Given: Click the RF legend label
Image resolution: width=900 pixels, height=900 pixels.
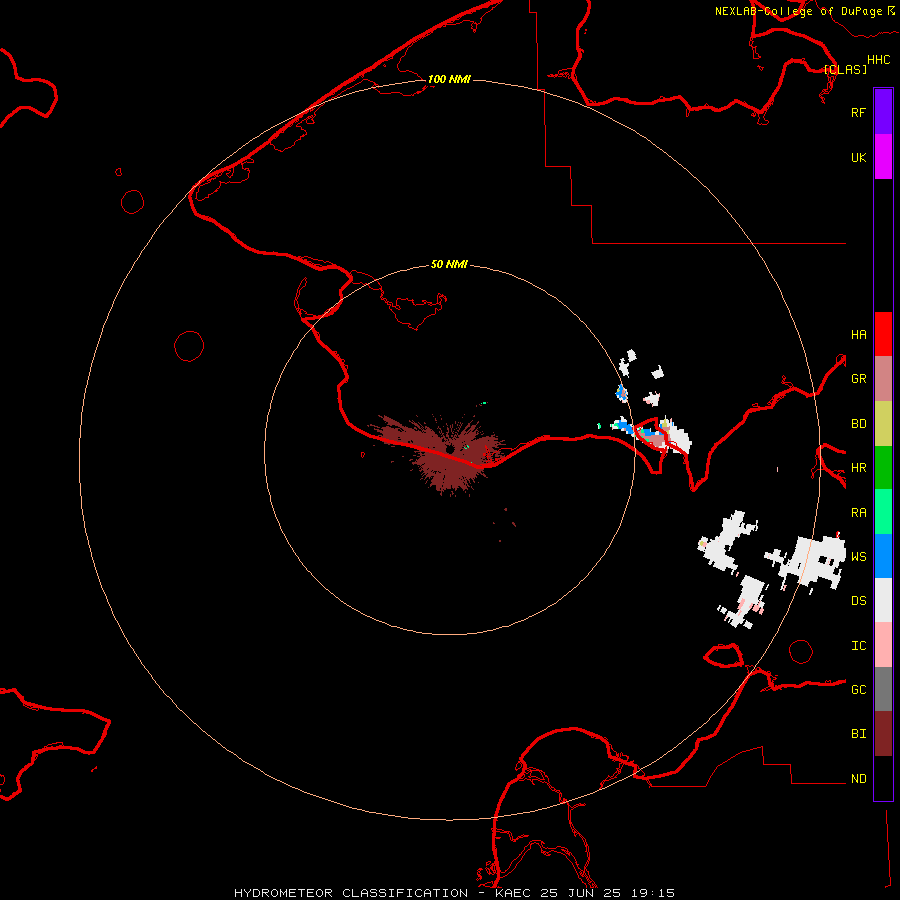Looking at the screenshot, I should coord(858,112).
